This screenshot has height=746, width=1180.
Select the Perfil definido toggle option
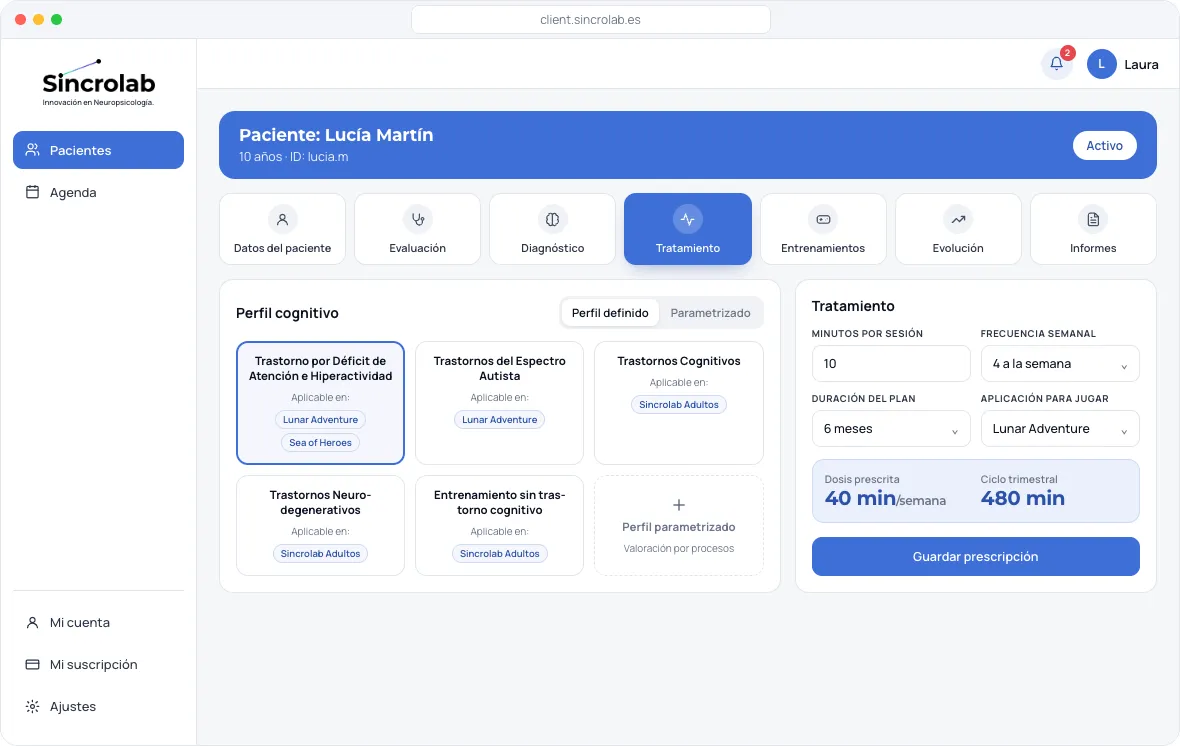click(610, 312)
